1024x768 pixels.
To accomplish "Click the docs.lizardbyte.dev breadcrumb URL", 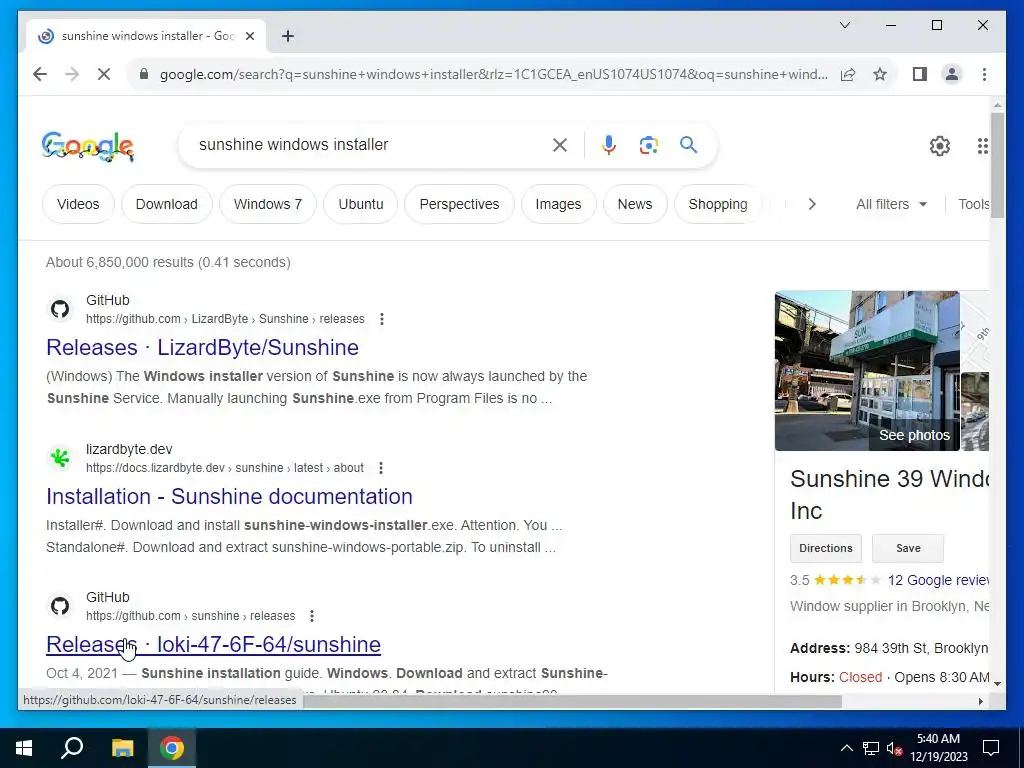I will 225,468.
